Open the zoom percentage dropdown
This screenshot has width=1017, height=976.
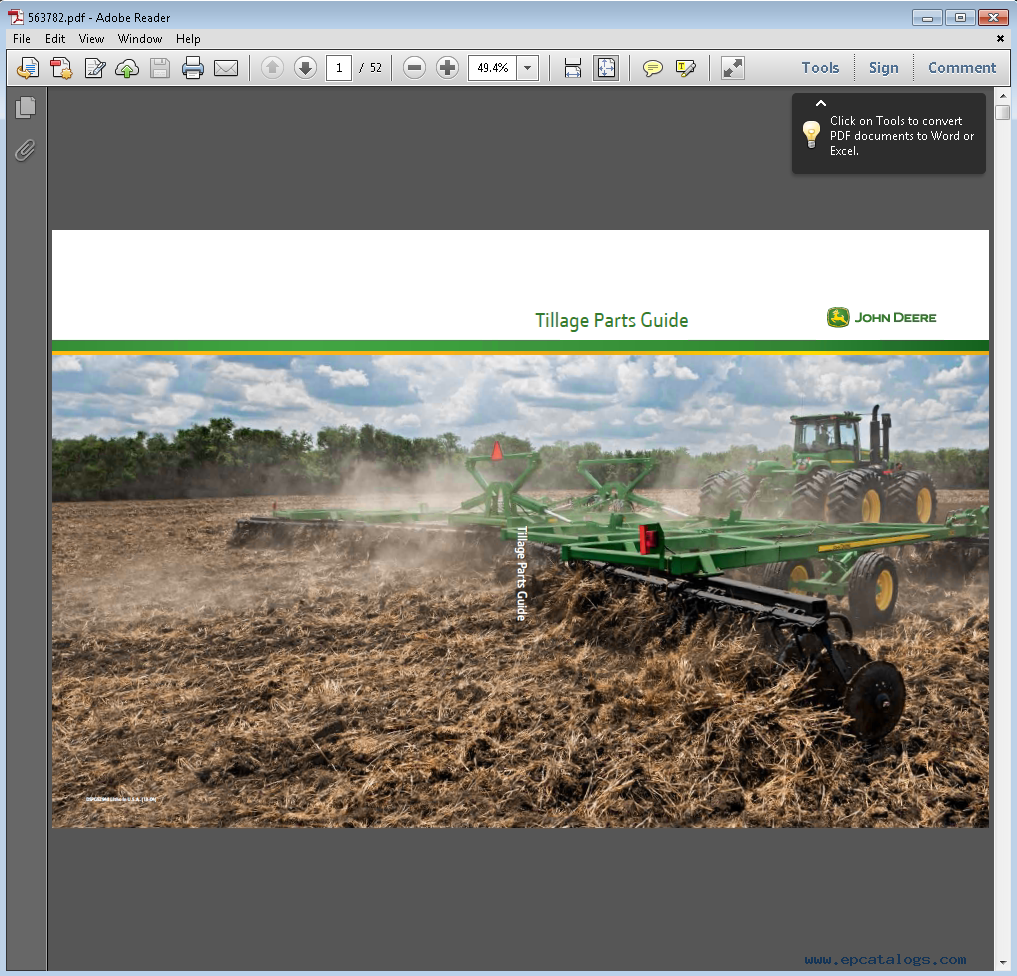(x=528, y=68)
